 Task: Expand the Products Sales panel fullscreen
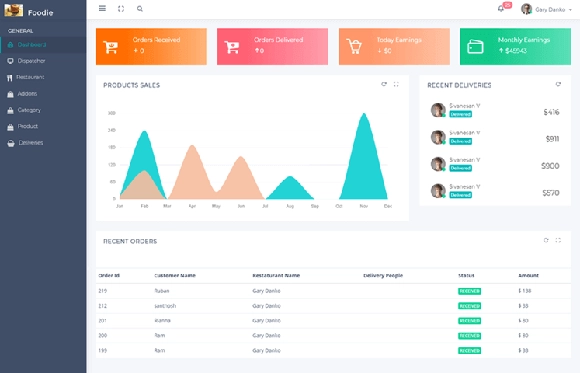[396, 84]
